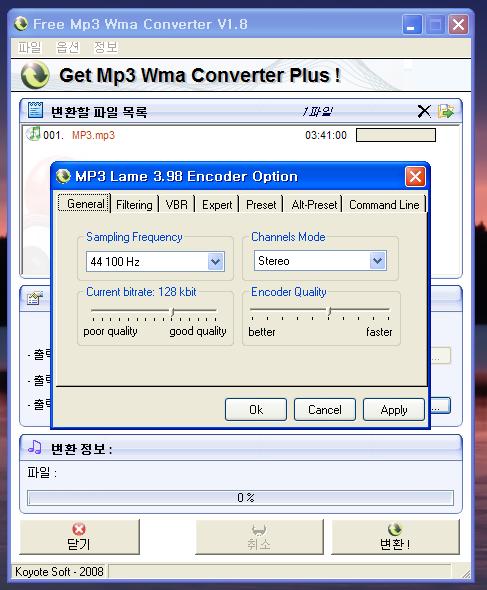Open the VBR tab
Image resolution: width=487 pixels, height=590 pixels.
tap(177, 205)
